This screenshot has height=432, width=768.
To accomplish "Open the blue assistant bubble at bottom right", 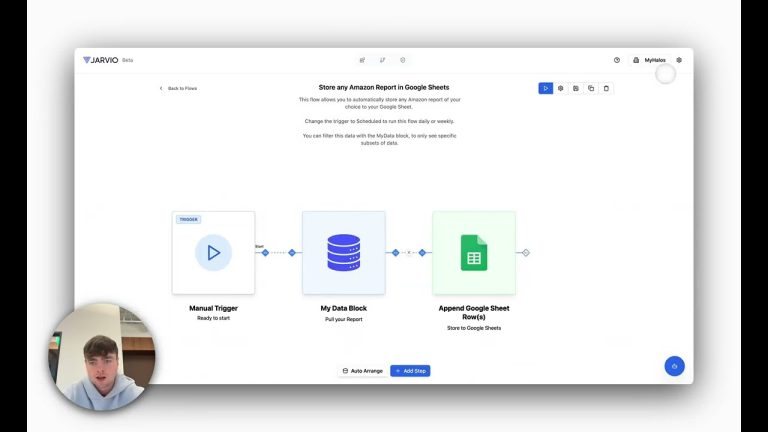I will 674,366.
